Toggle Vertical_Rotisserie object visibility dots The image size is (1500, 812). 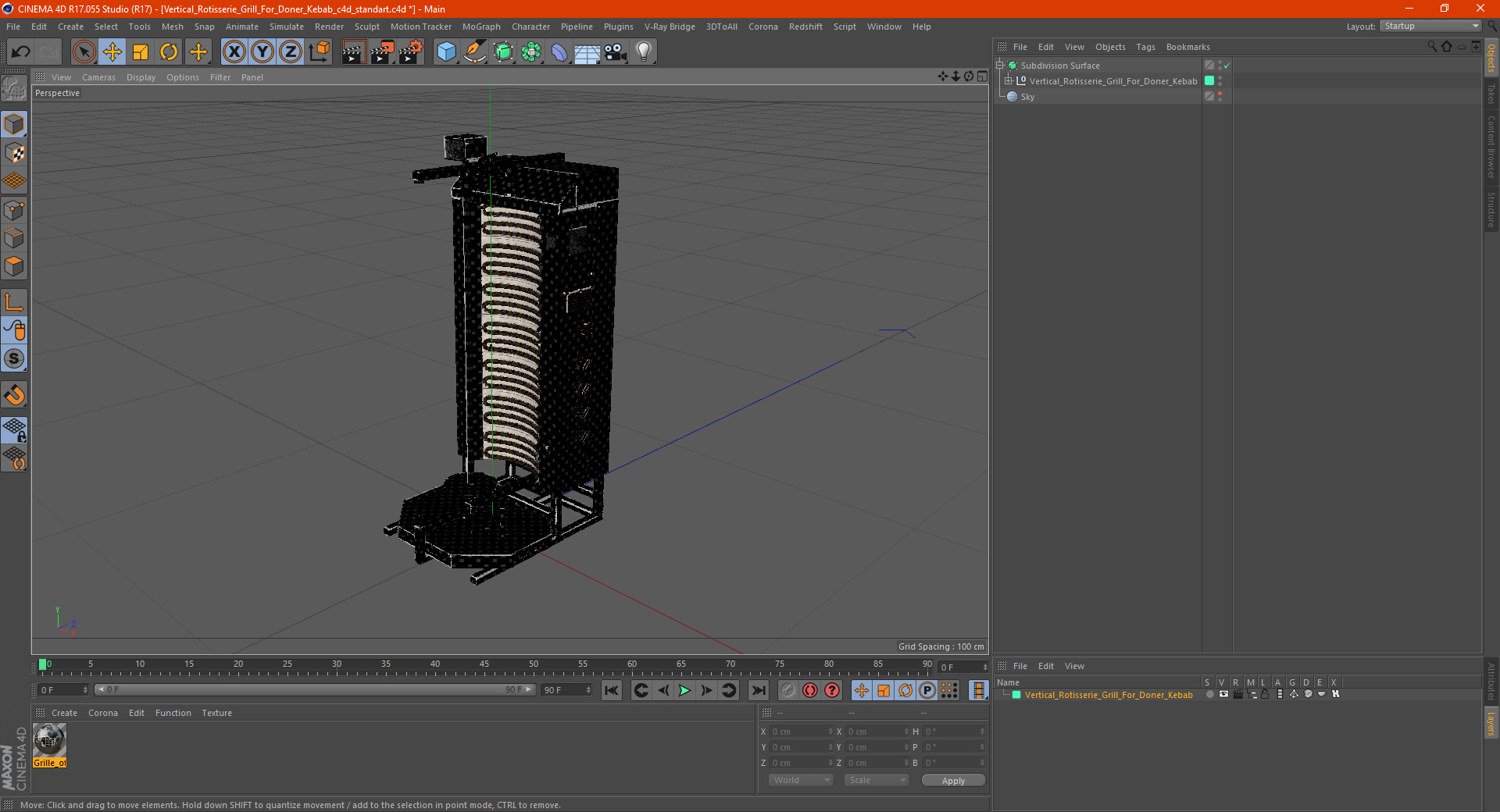coord(1220,81)
